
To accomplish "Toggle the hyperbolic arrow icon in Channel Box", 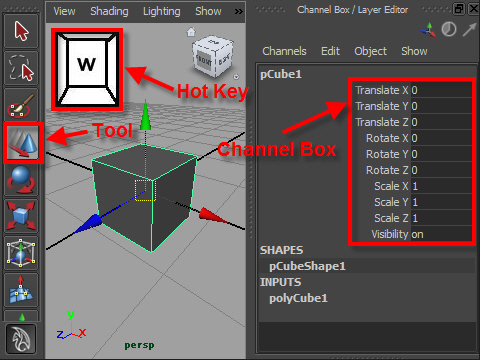I will 469,29.
